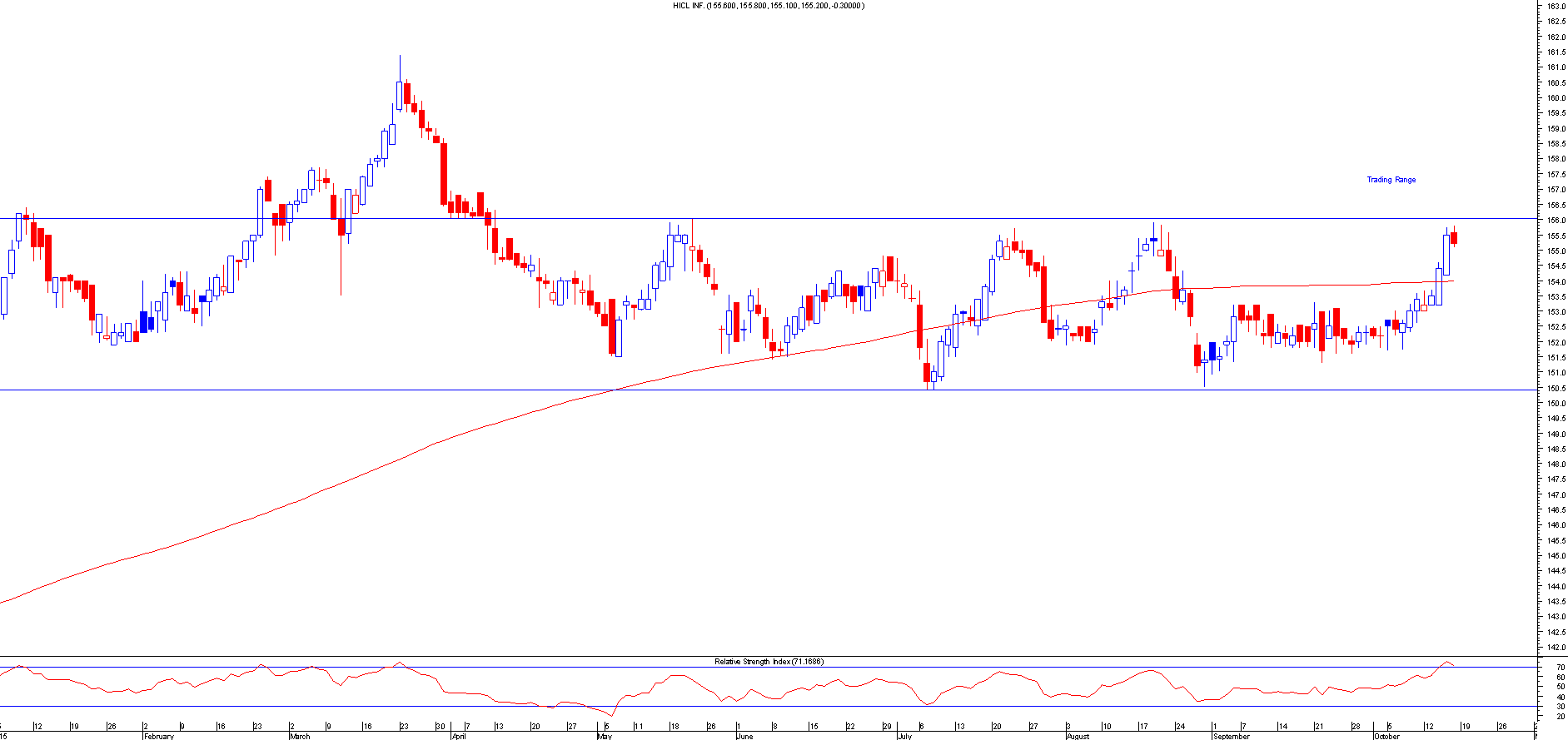This screenshot has height=740, width=1568.
Task: Click the last red candle at chart's right end
Action: [1454, 238]
